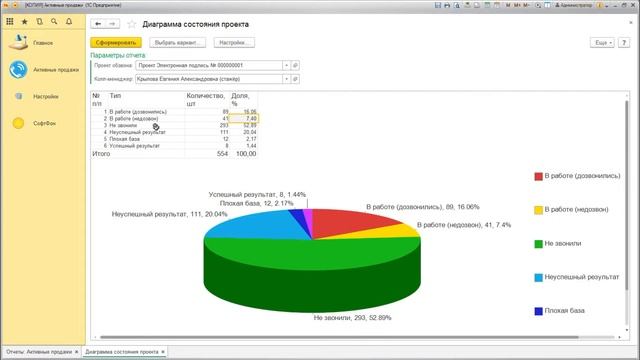This screenshot has width=640, height=360.
Task: Open the sections menu grid icon
Action: 10,22
